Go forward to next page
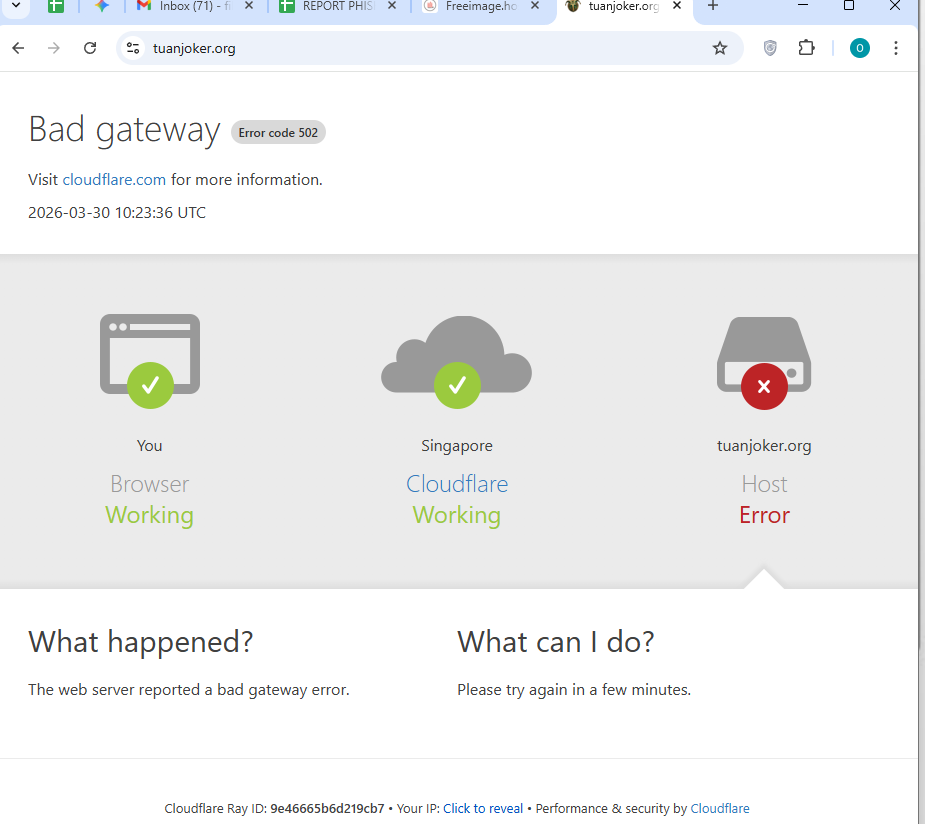The width and height of the screenshot is (925, 824). point(54,48)
